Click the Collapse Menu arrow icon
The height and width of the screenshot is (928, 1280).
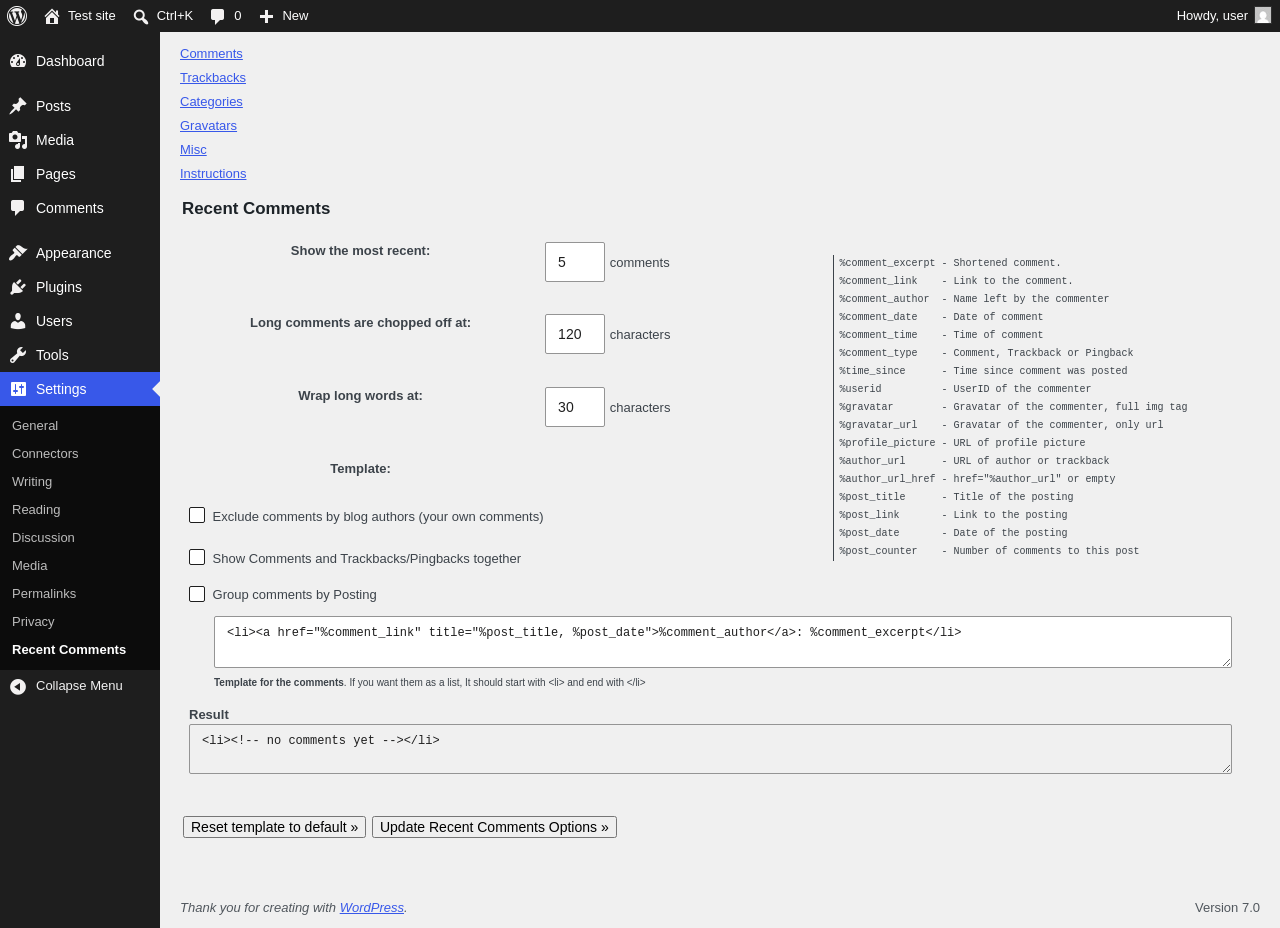click(x=18, y=686)
